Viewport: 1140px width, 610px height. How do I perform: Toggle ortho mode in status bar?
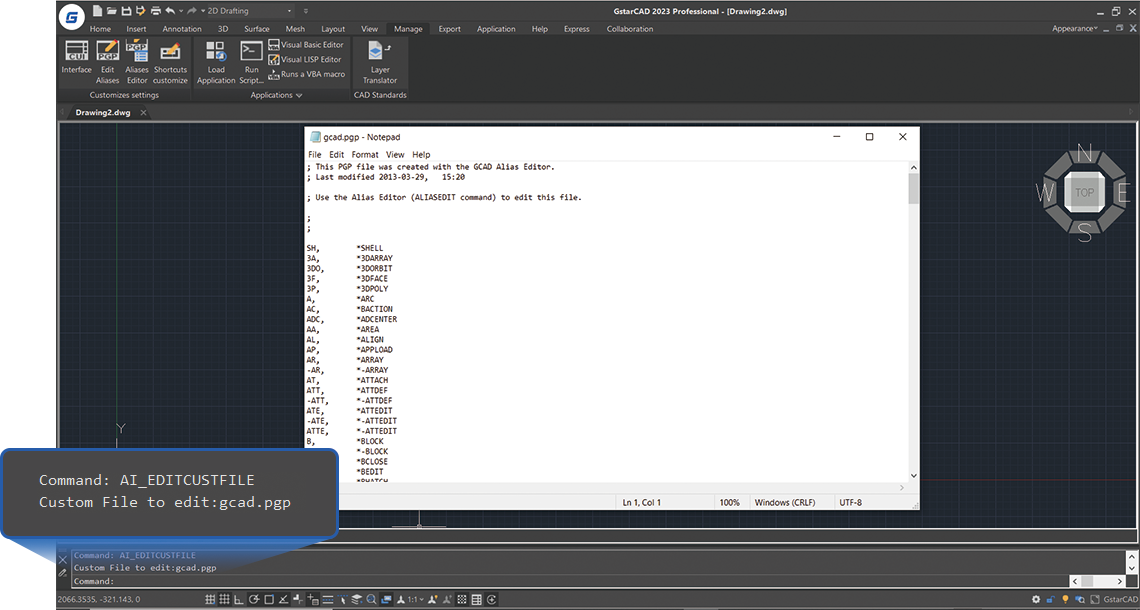tap(238, 600)
